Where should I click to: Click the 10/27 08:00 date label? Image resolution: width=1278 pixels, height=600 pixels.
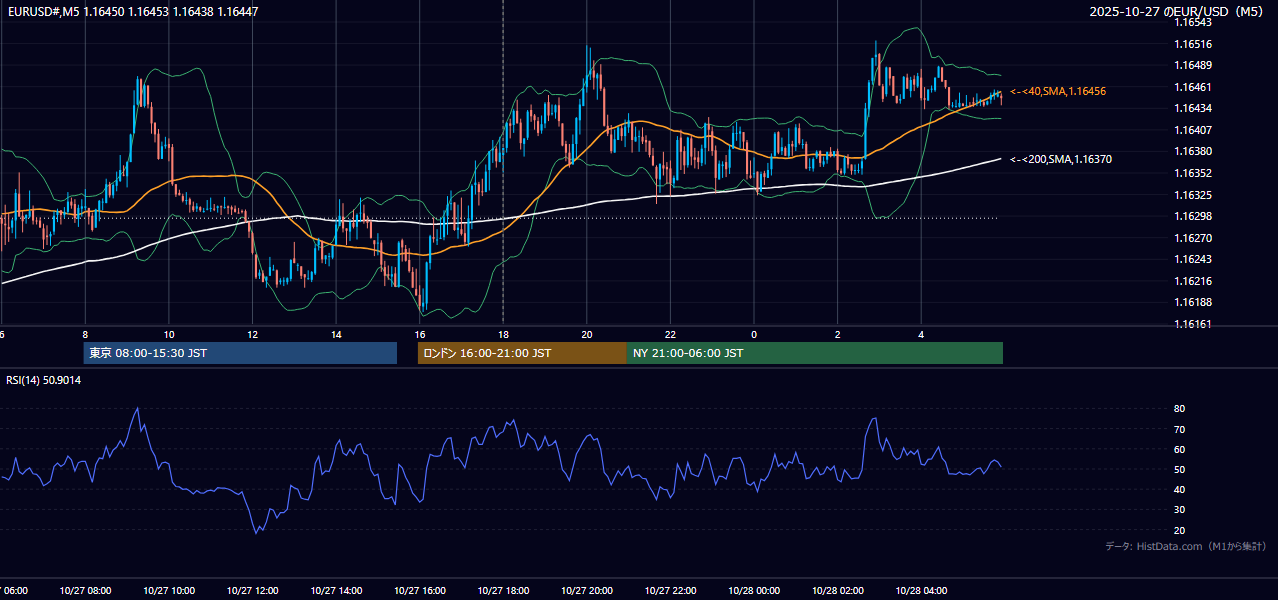click(x=85, y=591)
